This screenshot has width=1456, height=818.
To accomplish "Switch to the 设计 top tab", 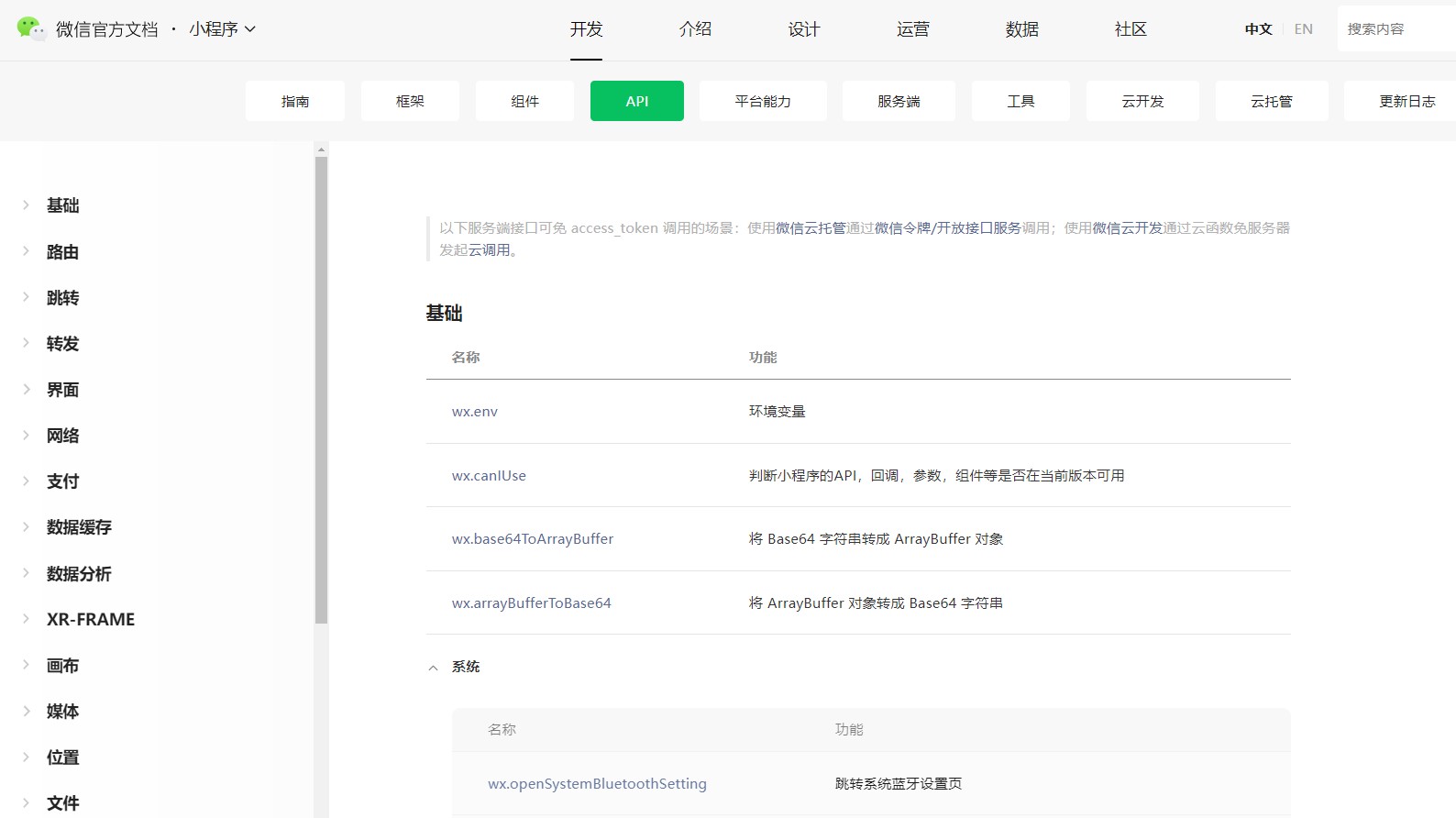I will (x=804, y=29).
